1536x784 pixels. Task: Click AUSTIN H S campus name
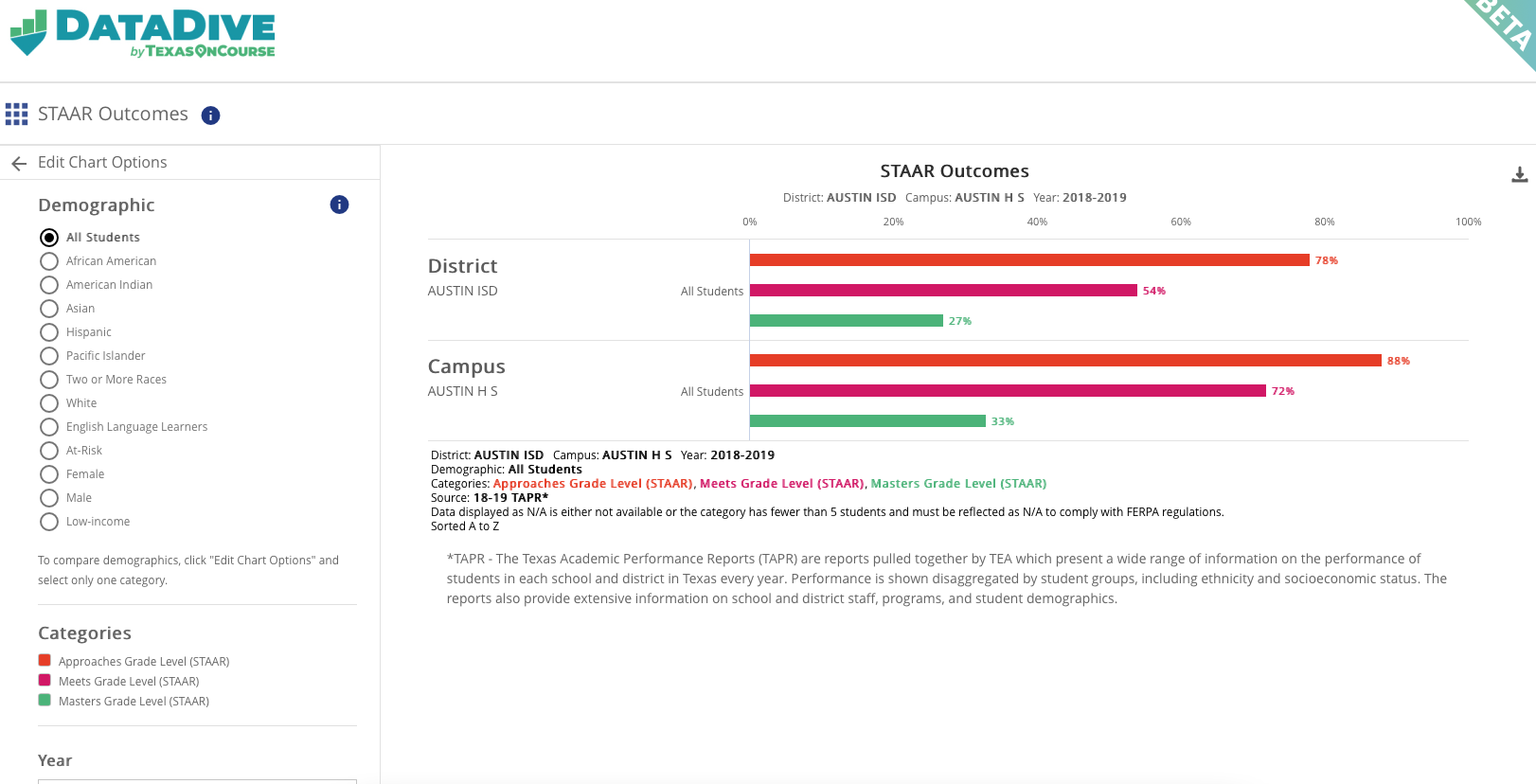coord(462,392)
